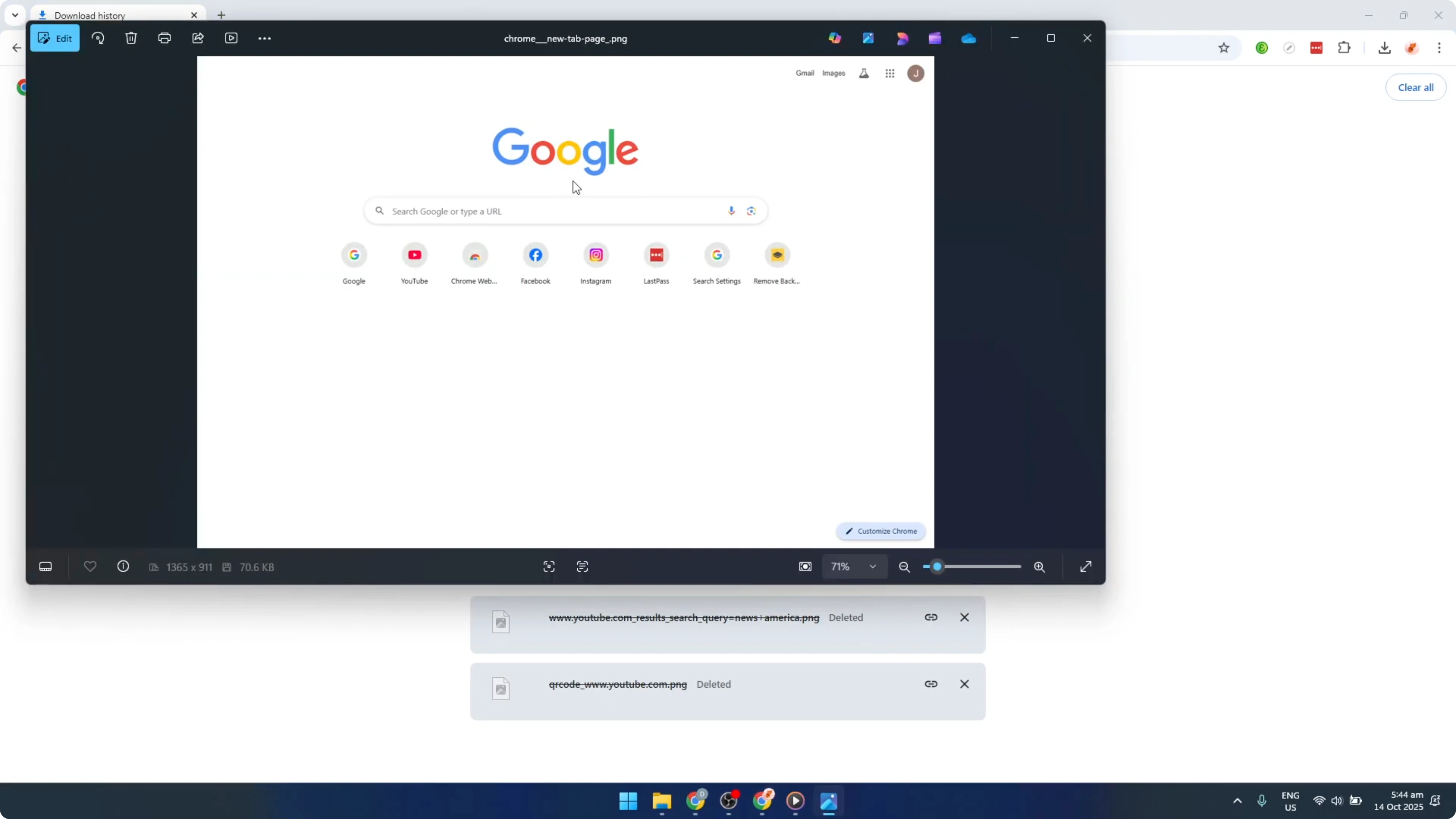Copy link for the qrcode_www.youtube.com.png entry
The image size is (1456, 819).
tap(931, 684)
